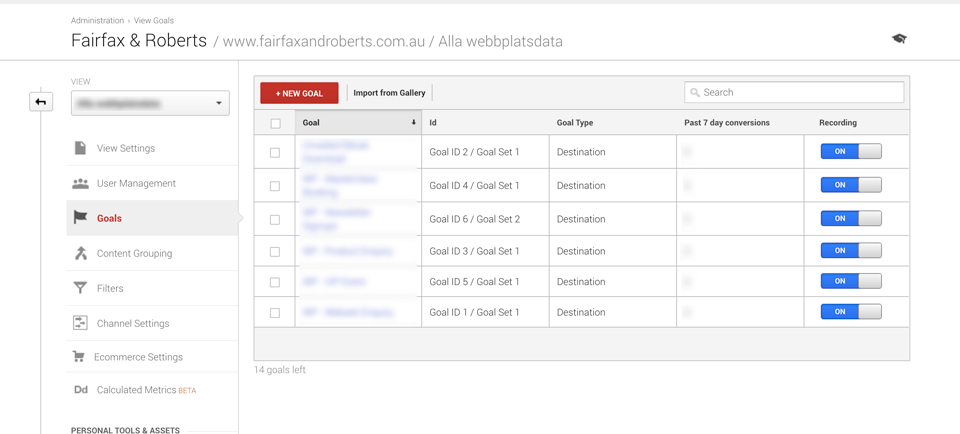The width and height of the screenshot is (960, 434).
Task: Click the Calculated Metrics Dd icon
Action: [x=81, y=390]
